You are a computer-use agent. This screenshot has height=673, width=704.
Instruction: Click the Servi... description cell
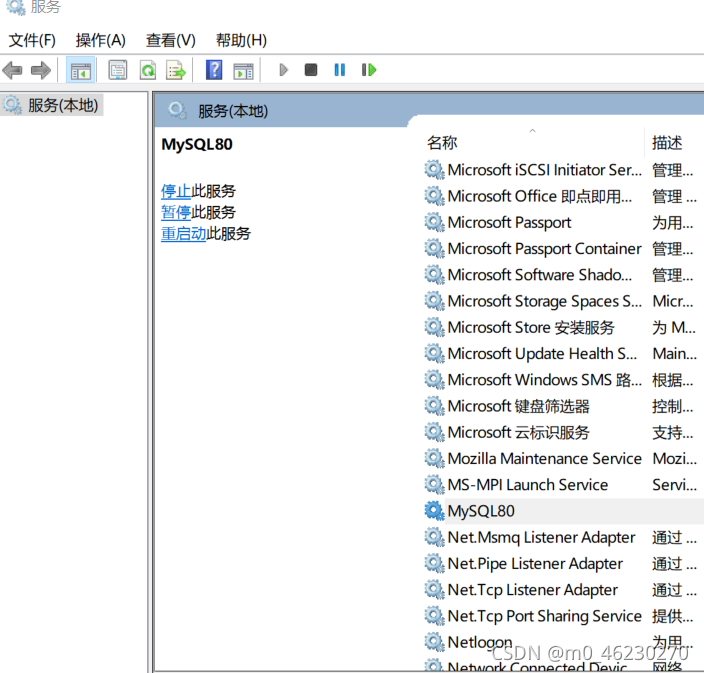tap(674, 485)
